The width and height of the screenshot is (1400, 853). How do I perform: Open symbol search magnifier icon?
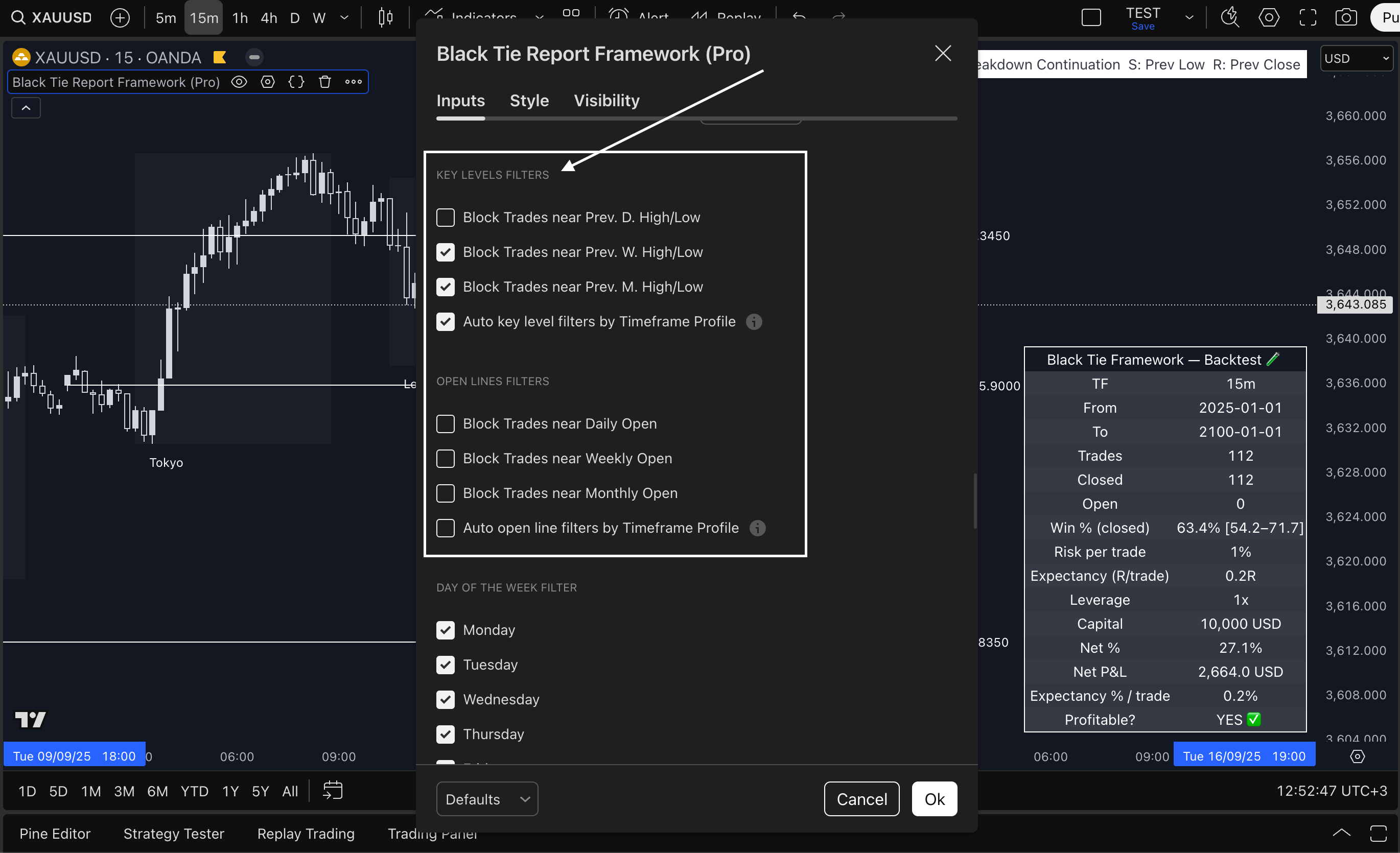pyautogui.click(x=18, y=17)
